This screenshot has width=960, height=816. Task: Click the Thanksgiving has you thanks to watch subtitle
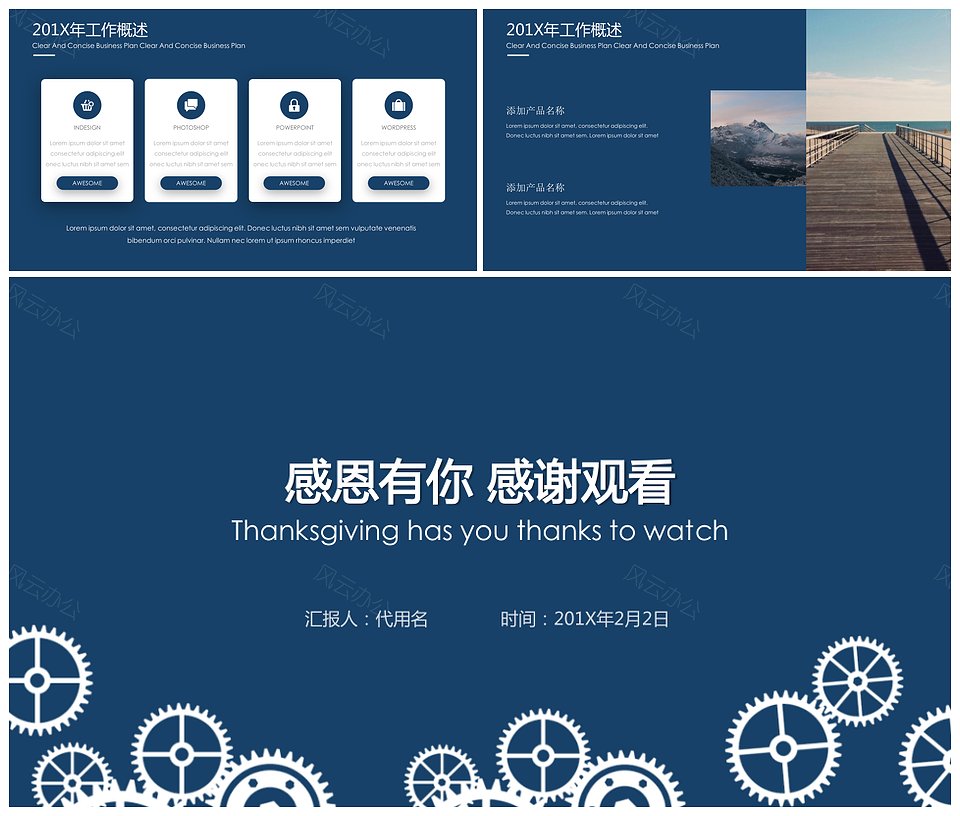tap(480, 531)
